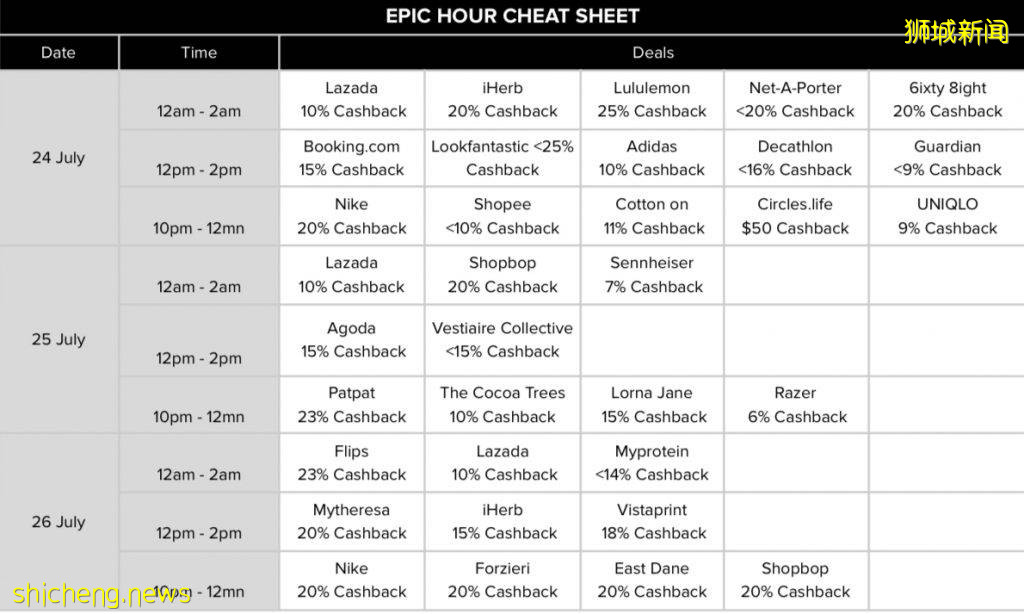
Task: Select the Sennheiser 7% Cashback cell
Action: [652, 275]
